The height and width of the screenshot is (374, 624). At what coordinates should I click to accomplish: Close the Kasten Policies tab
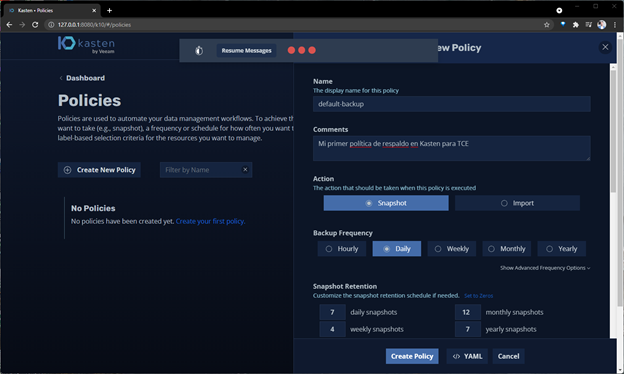tap(94, 10)
